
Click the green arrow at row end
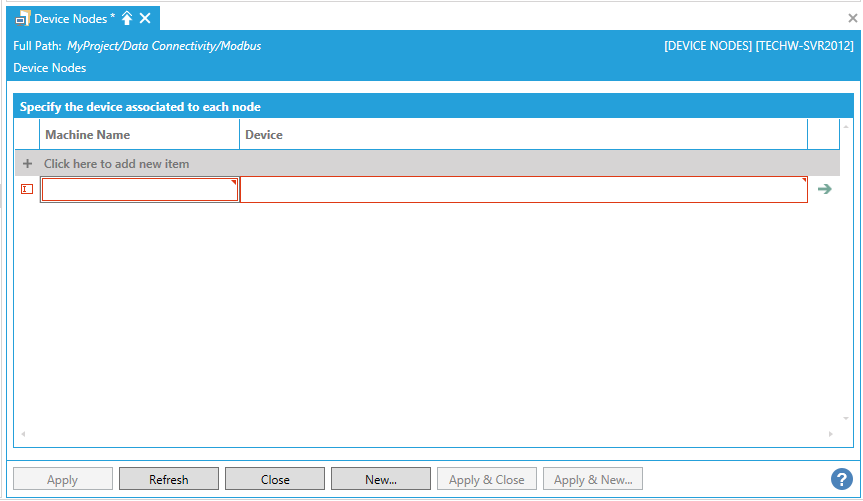[x=825, y=189]
